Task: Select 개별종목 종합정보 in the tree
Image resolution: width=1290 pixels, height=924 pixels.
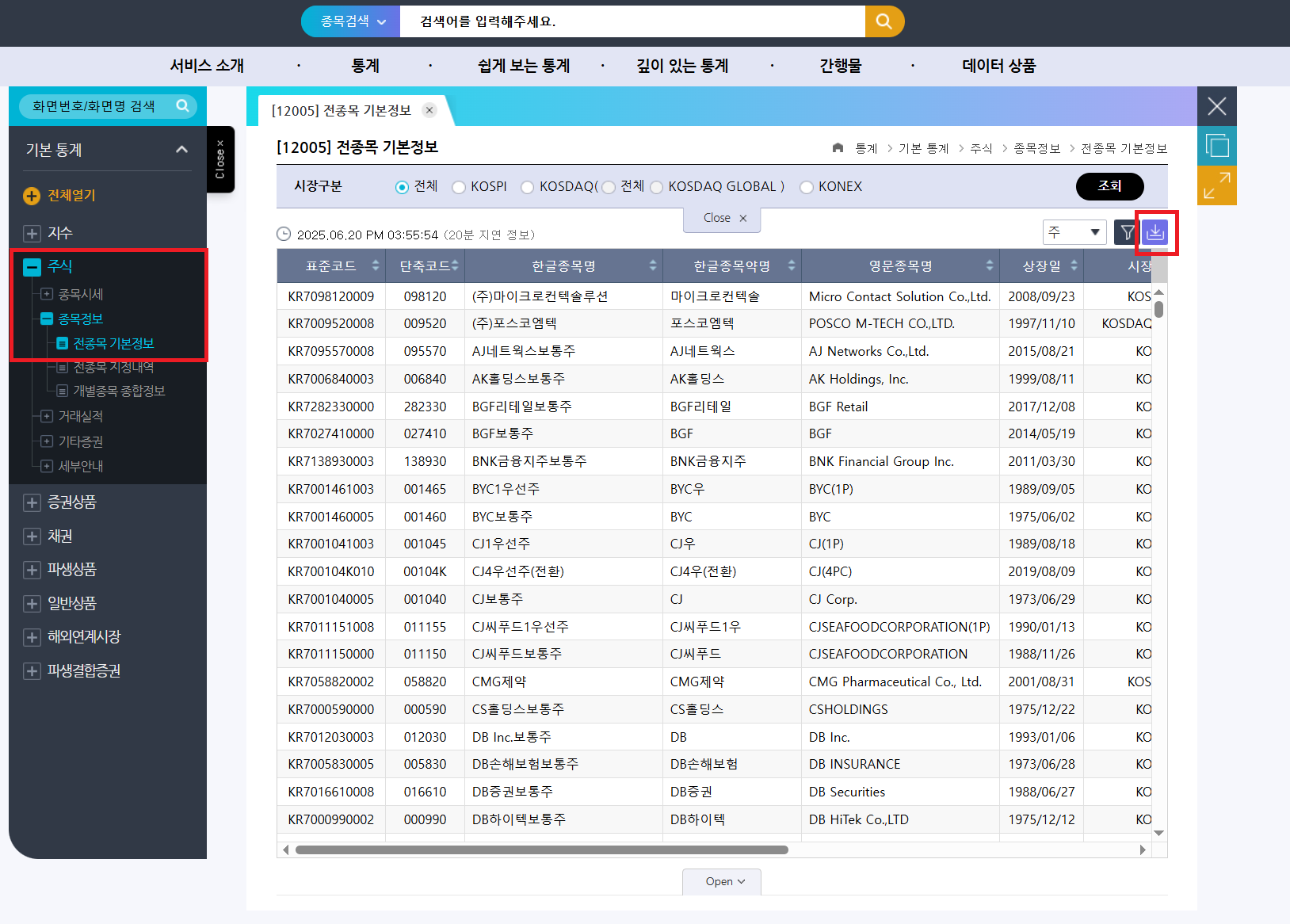Action: click(x=119, y=391)
